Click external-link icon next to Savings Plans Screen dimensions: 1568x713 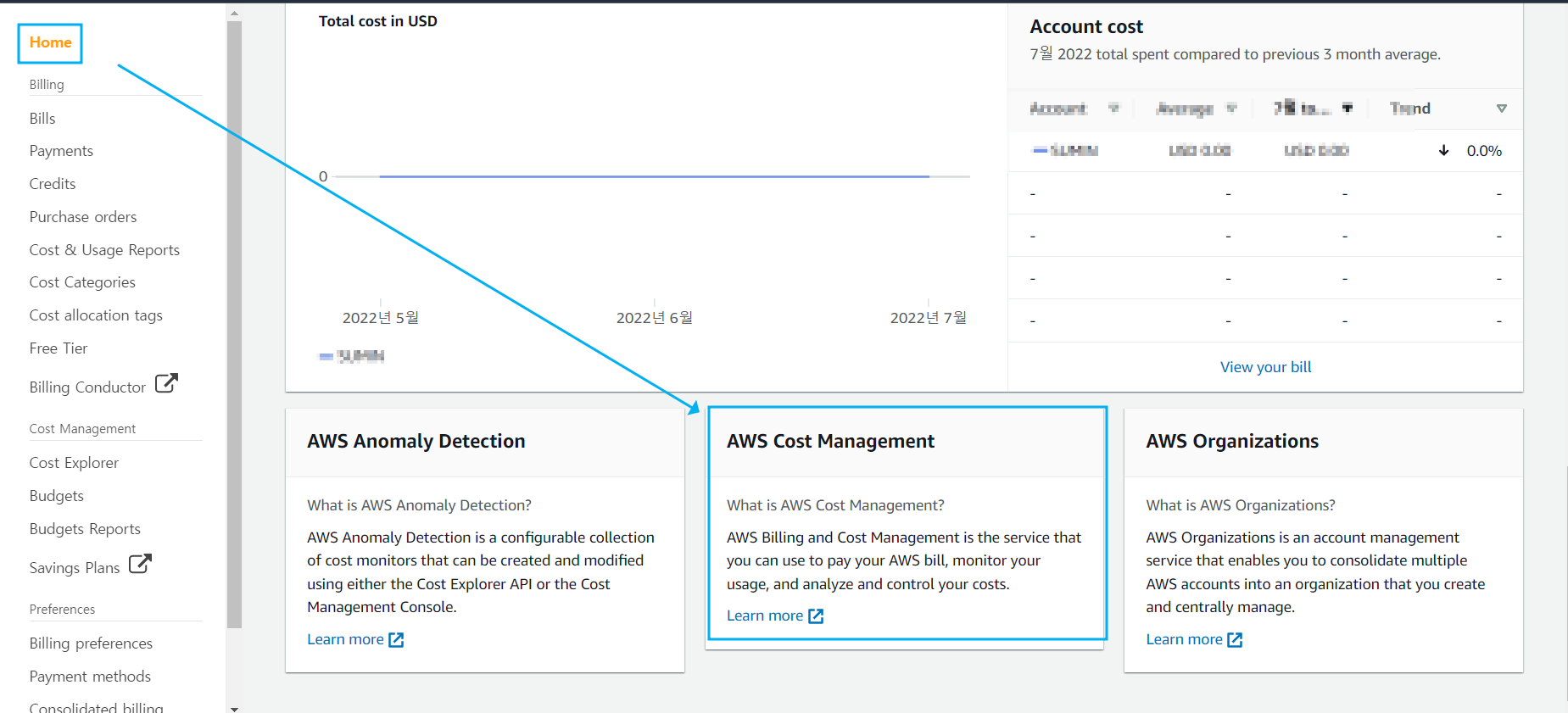click(140, 564)
